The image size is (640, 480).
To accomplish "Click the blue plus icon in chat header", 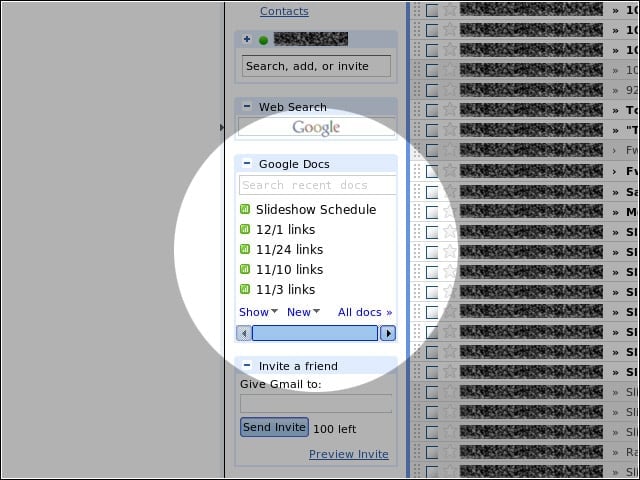I will coord(247,39).
